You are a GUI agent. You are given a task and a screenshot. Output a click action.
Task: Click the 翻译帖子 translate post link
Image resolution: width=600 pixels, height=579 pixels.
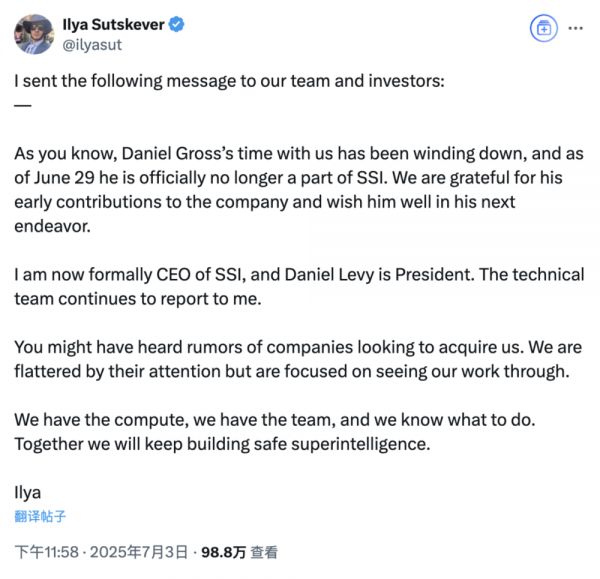pos(42,516)
